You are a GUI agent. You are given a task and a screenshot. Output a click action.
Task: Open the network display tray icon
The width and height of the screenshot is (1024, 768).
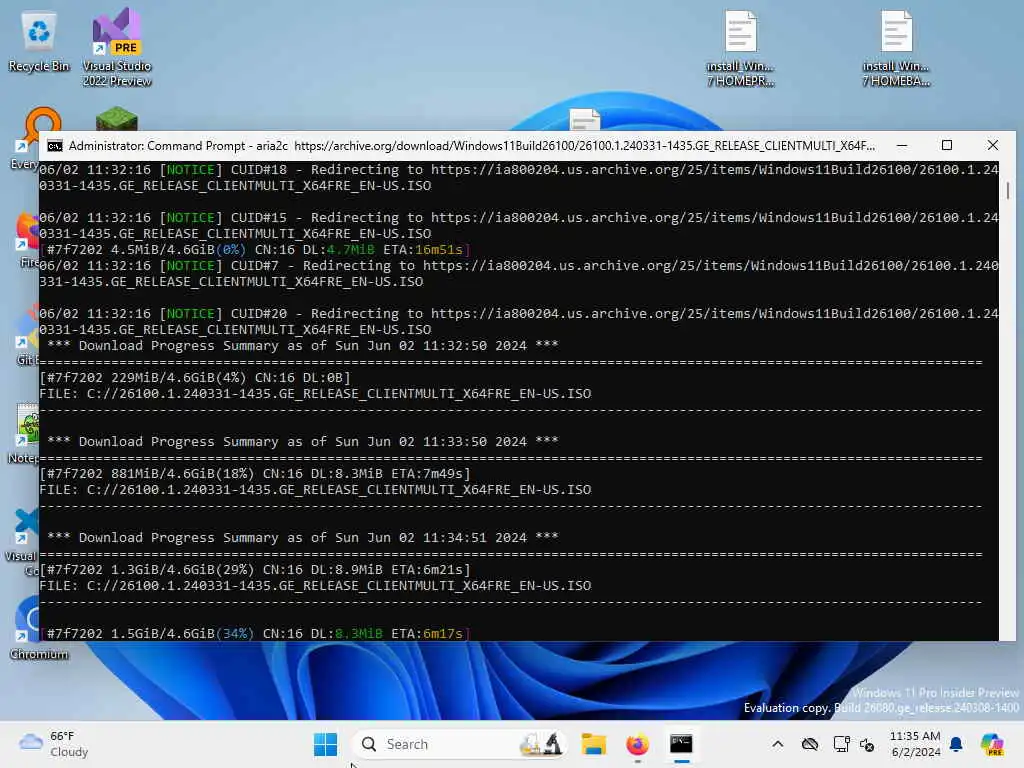[x=842, y=744]
